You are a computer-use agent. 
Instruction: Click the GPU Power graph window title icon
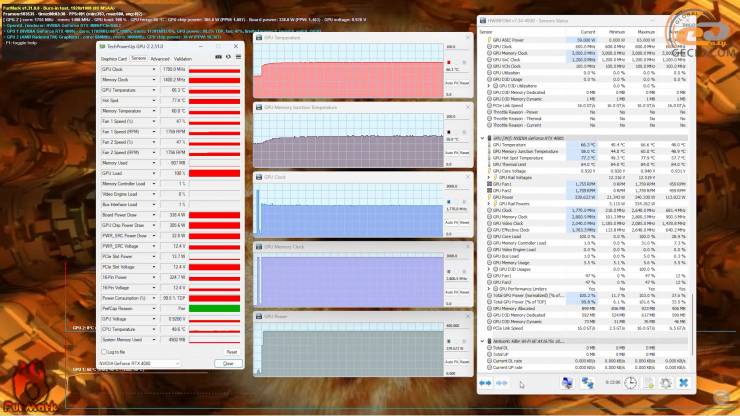click(x=259, y=316)
